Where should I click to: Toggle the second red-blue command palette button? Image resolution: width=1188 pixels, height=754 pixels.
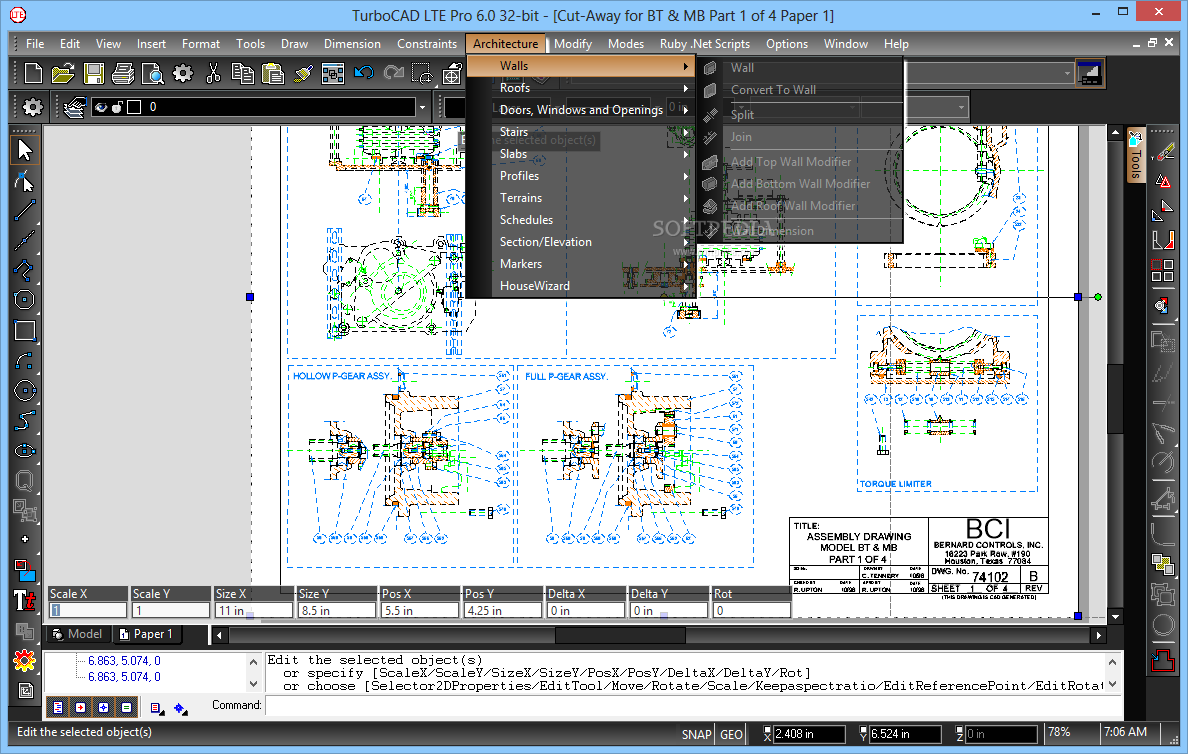pos(80,707)
